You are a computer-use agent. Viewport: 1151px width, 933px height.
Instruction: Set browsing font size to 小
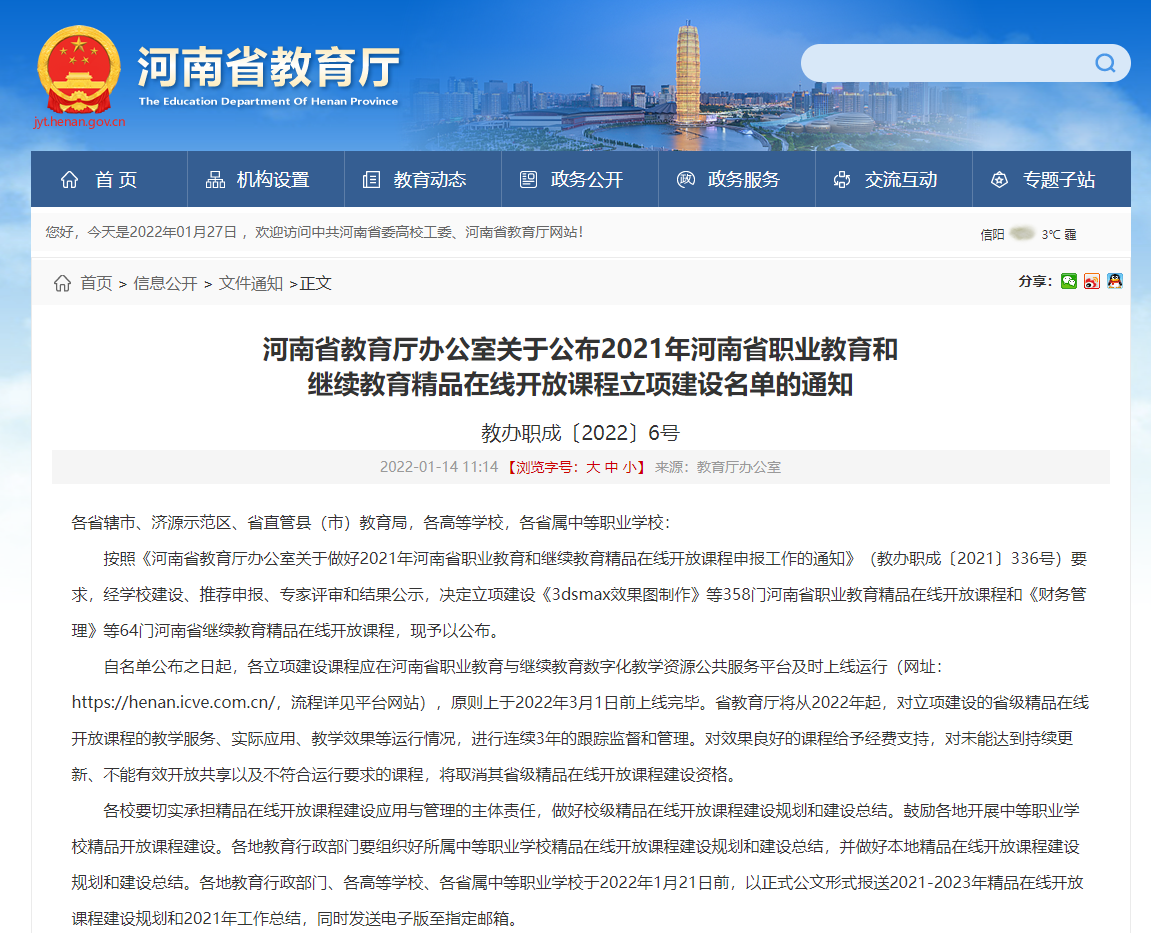(x=630, y=468)
